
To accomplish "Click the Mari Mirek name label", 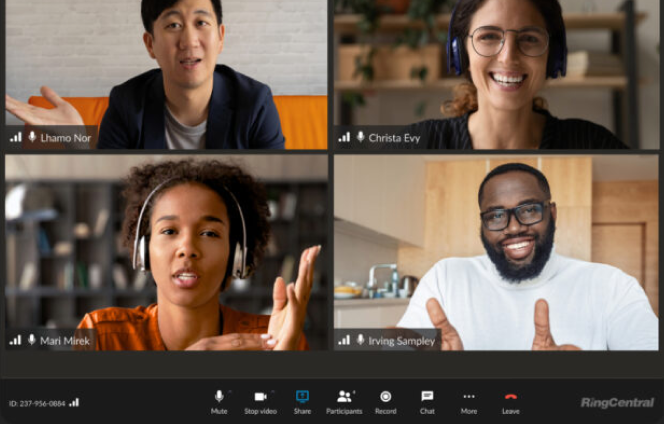I will point(65,341).
